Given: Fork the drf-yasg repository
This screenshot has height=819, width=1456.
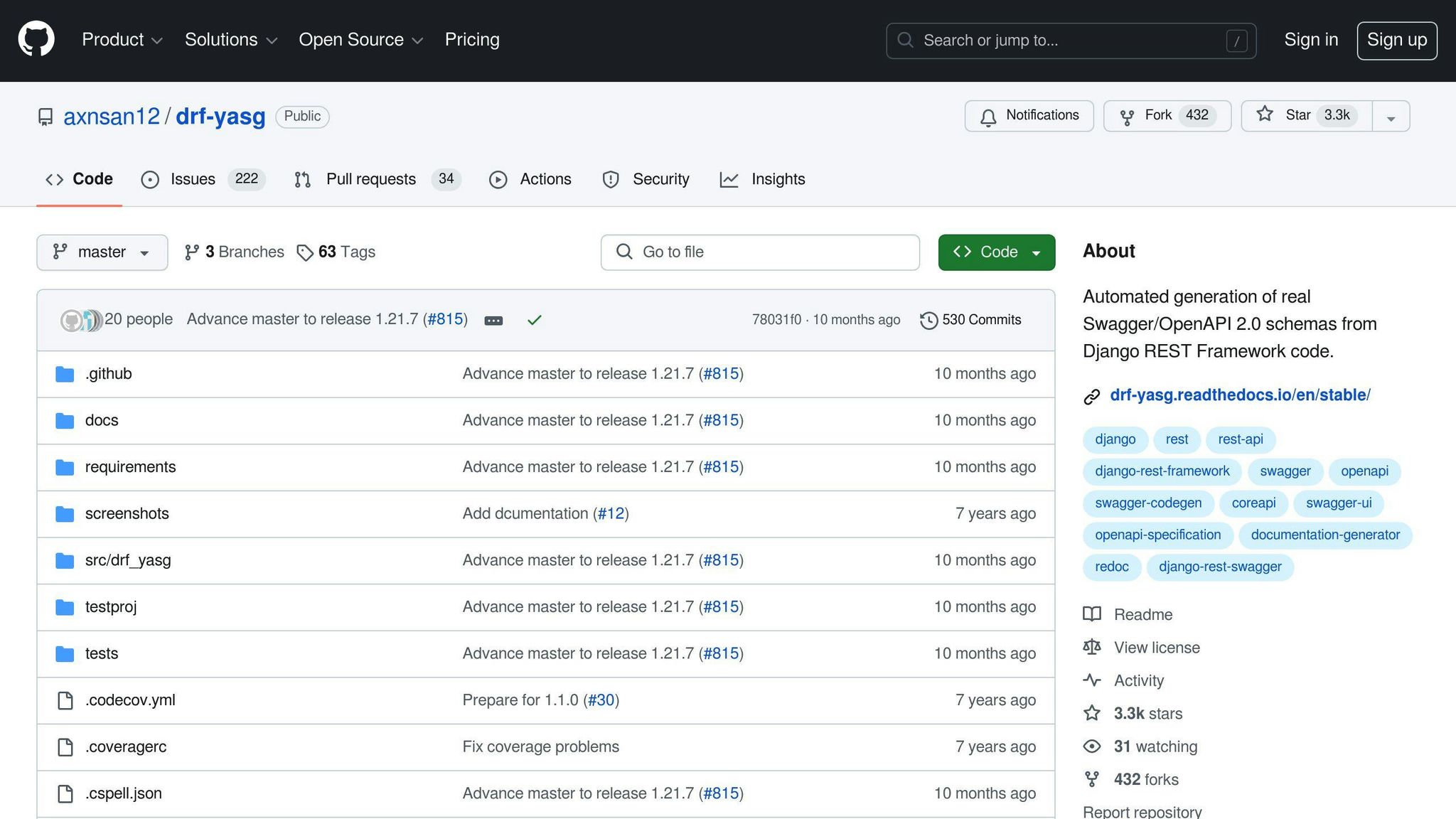Looking at the screenshot, I should (x=1167, y=116).
